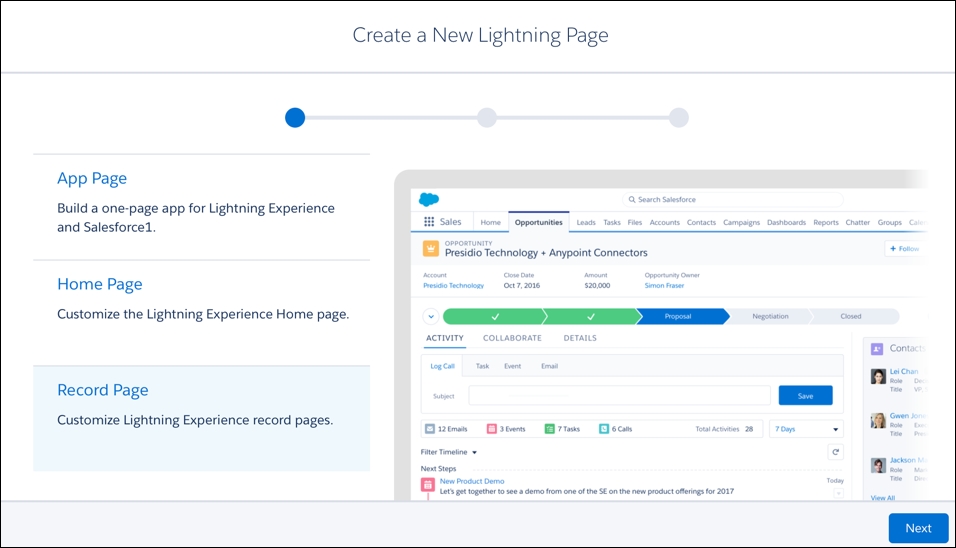Click the first progress step dot
956x548 pixels.
tap(295, 118)
